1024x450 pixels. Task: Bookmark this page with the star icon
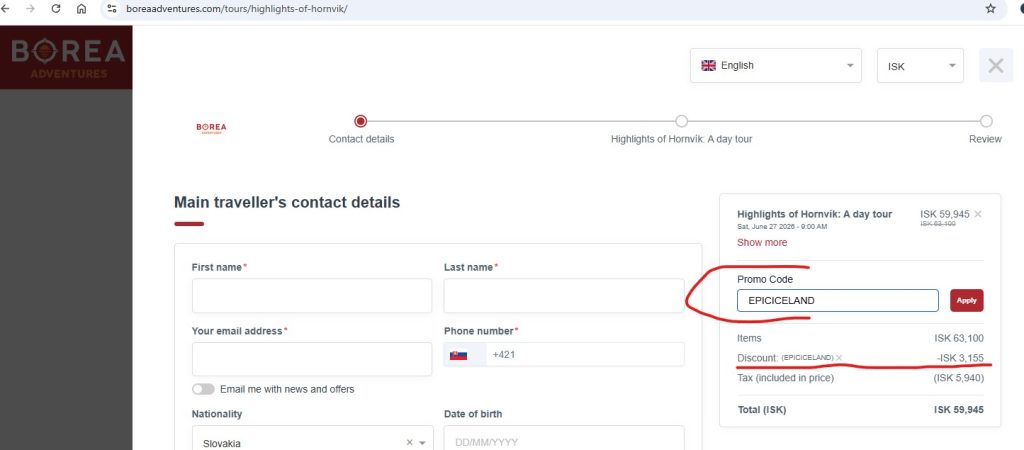(x=990, y=9)
